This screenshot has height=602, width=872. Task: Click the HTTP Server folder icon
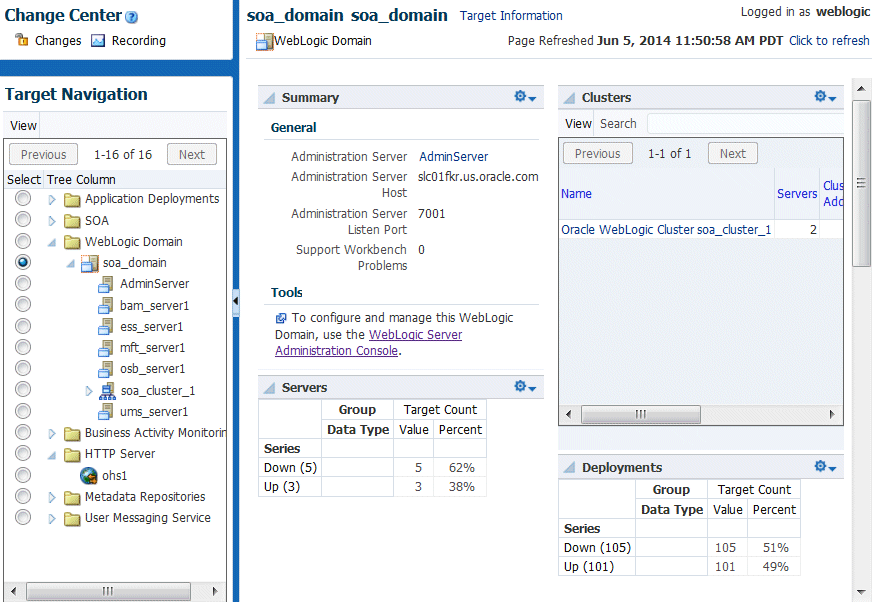coord(72,455)
